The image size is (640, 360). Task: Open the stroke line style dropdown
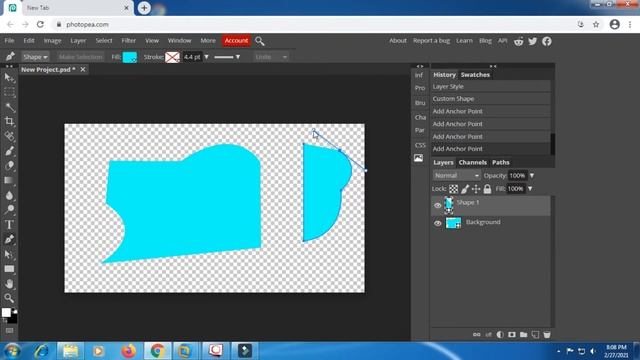[227, 57]
